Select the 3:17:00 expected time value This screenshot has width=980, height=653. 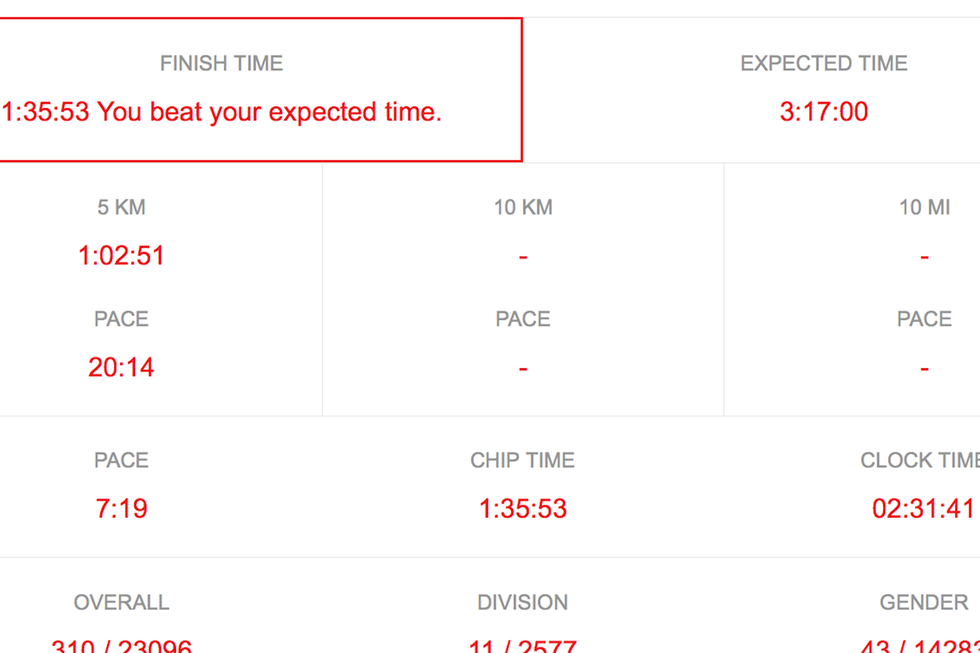(824, 112)
